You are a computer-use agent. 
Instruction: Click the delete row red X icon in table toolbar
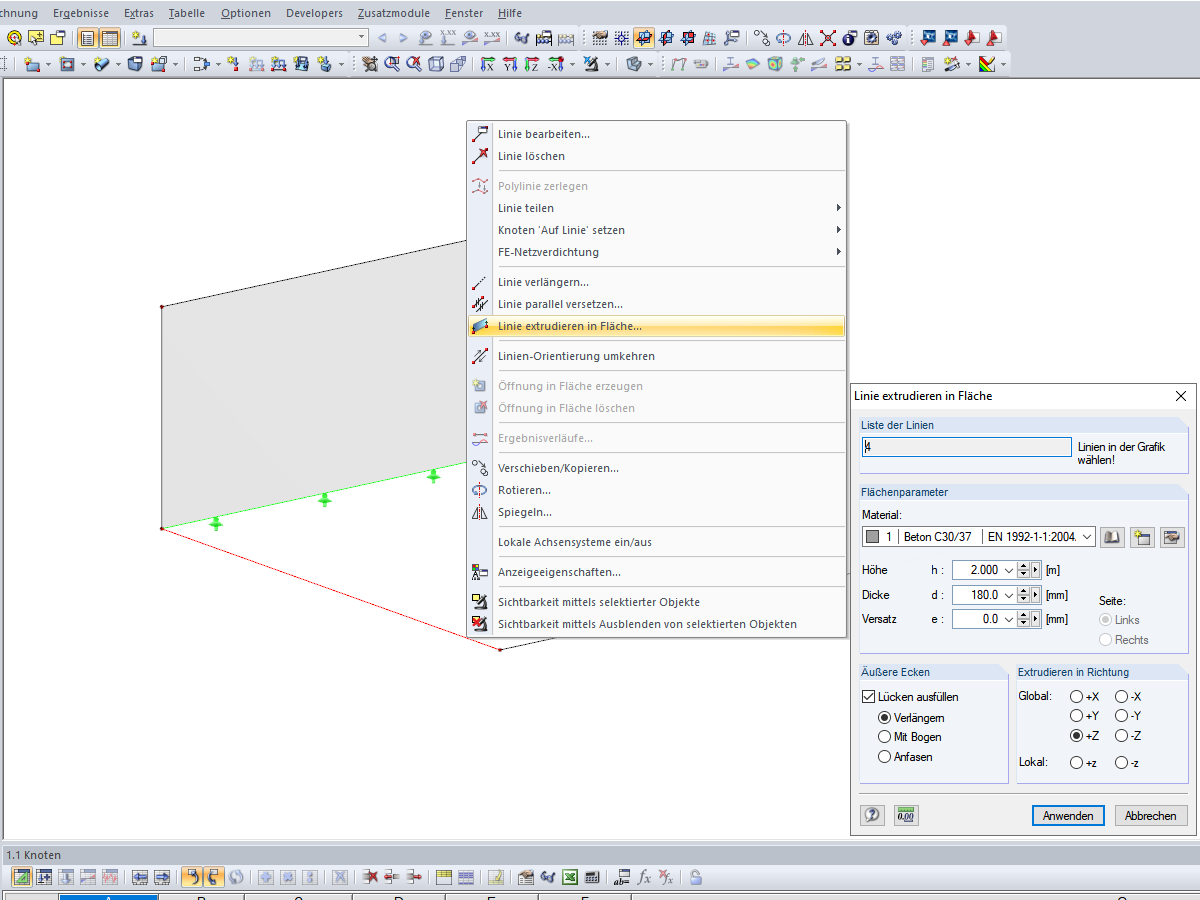(x=371, y=877)
